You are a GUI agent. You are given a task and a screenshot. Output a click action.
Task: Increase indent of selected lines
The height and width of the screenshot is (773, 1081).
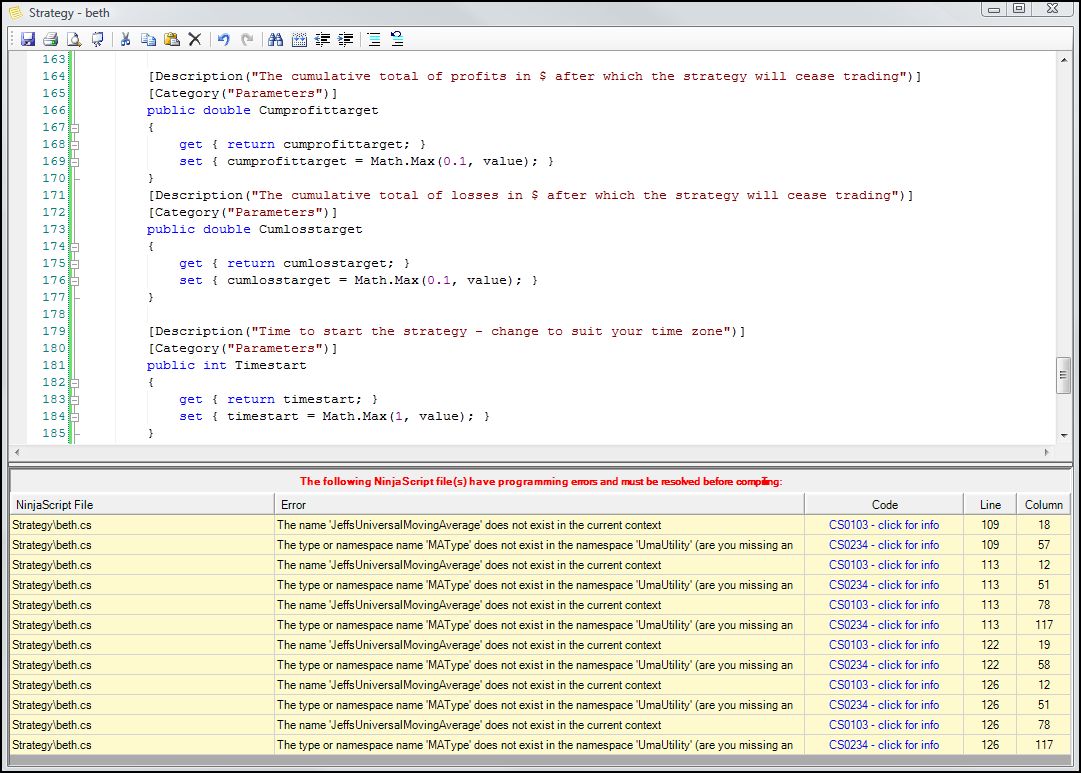(x=346, y=39)
